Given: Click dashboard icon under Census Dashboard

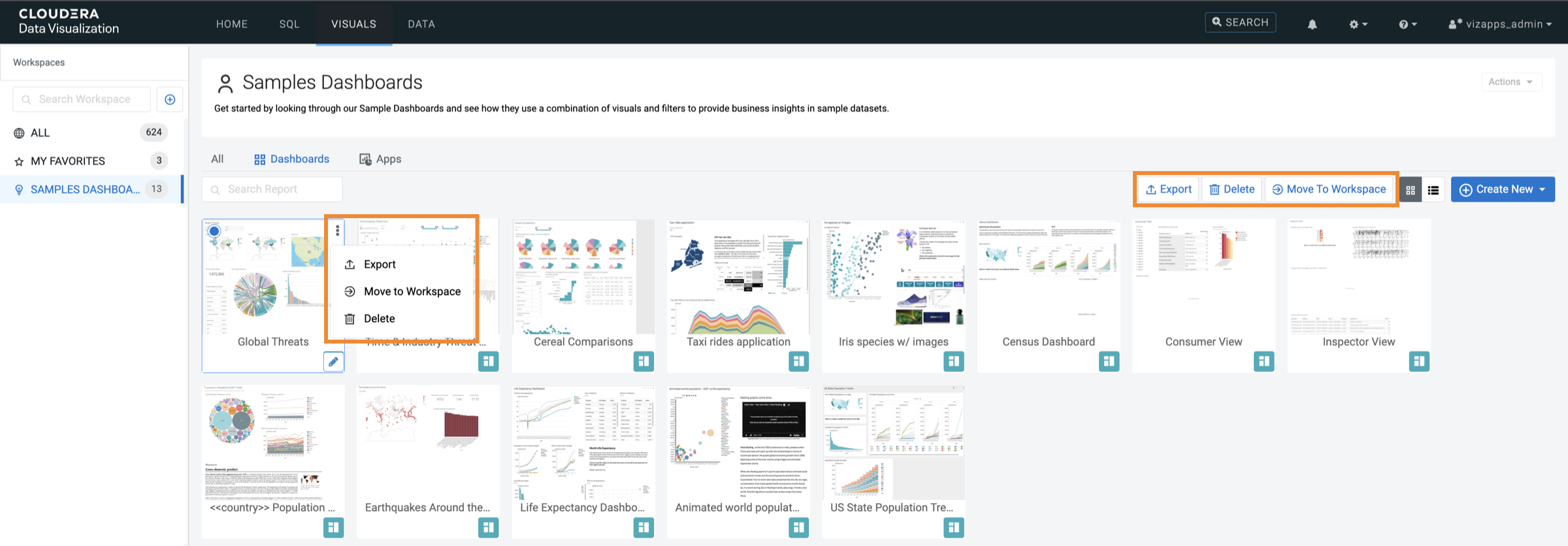Looking at the screenshot, I should point(1109,361).
